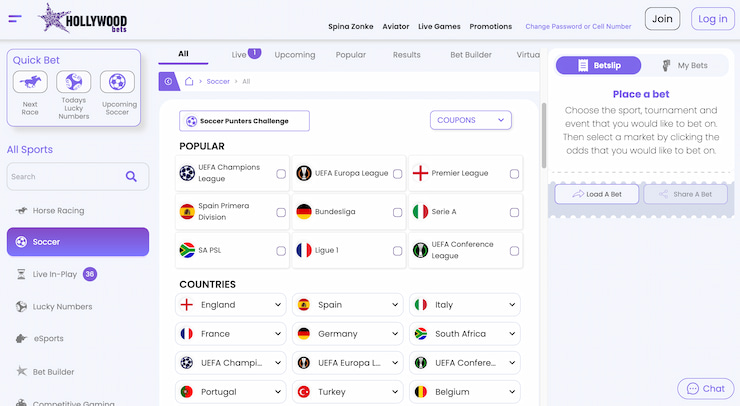Screen dimensions: 740x406
Task: Click the Bundesliga German flag icon
Action: (x=304, y=211)
